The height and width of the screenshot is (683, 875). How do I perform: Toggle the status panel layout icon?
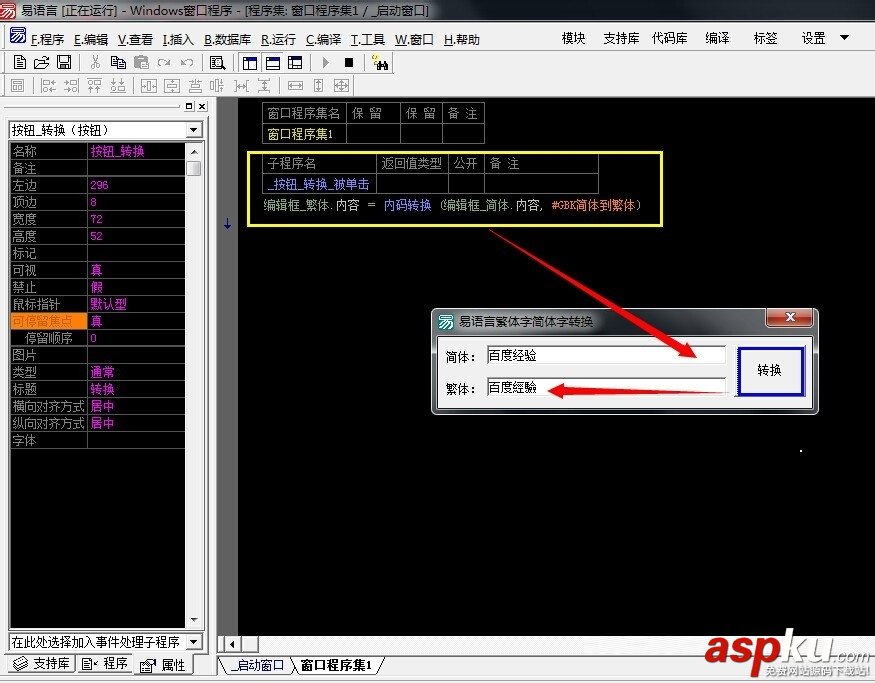(273, 62)
